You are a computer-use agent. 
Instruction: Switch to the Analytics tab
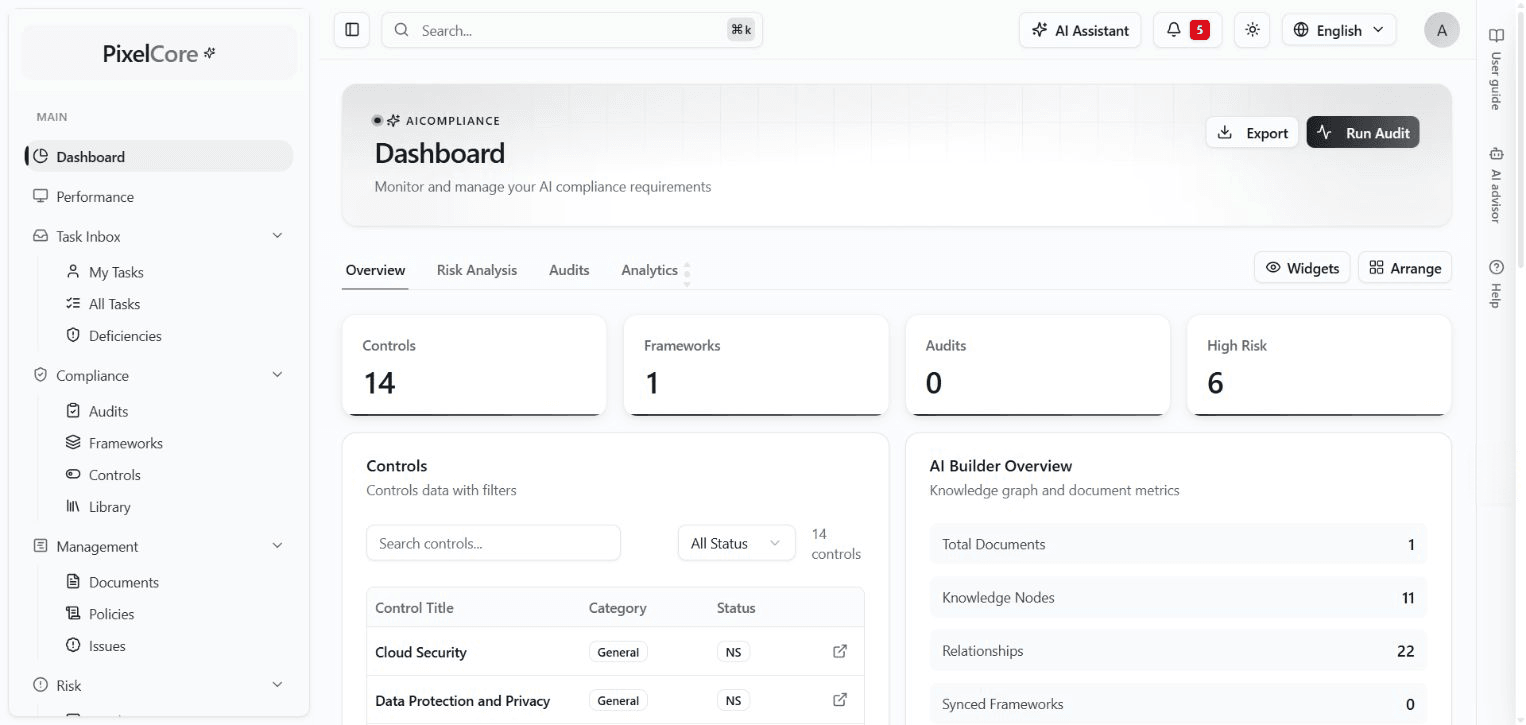[650, 270]
